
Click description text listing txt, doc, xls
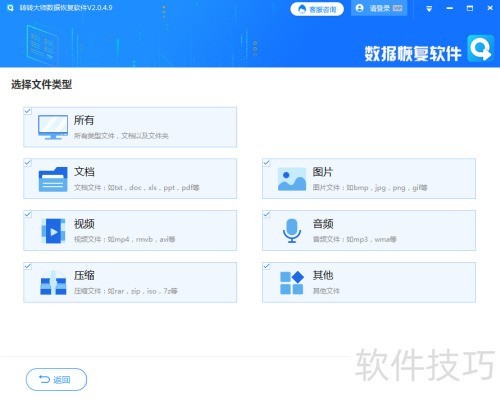(x=136, y=187)
